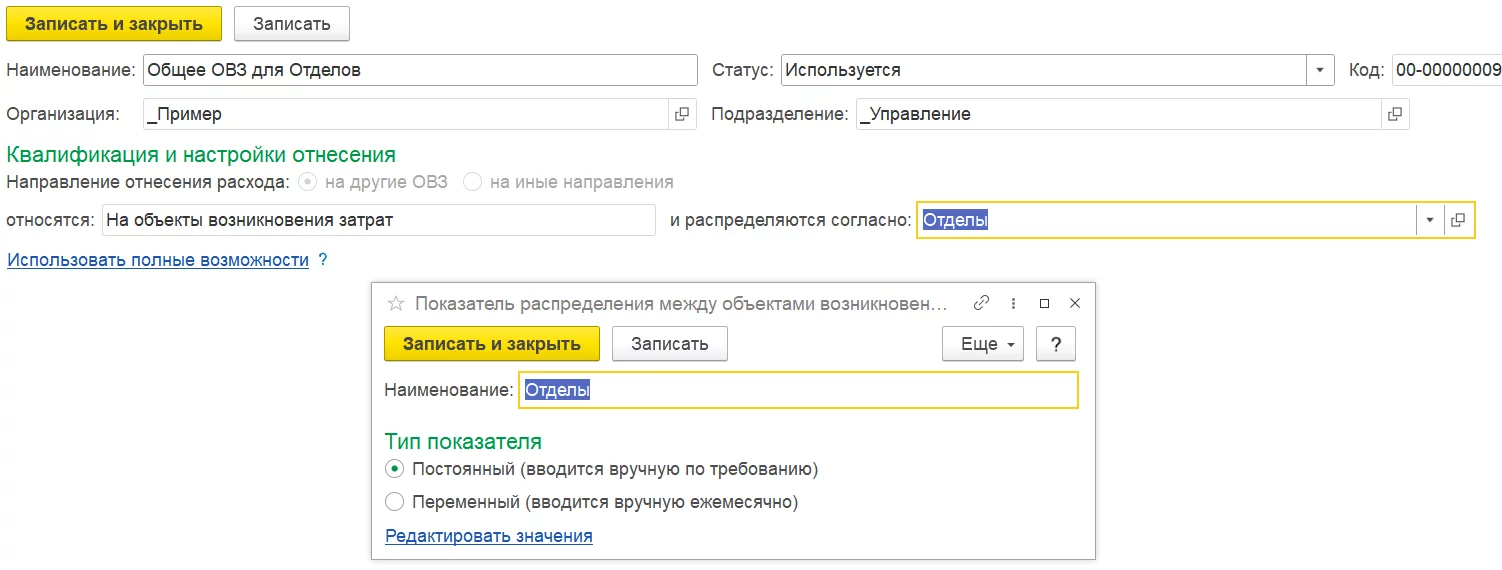Select the "на другие ОВЗ" radio option
The height and width of the screenshot is (570, 1502).
[309, 182]
